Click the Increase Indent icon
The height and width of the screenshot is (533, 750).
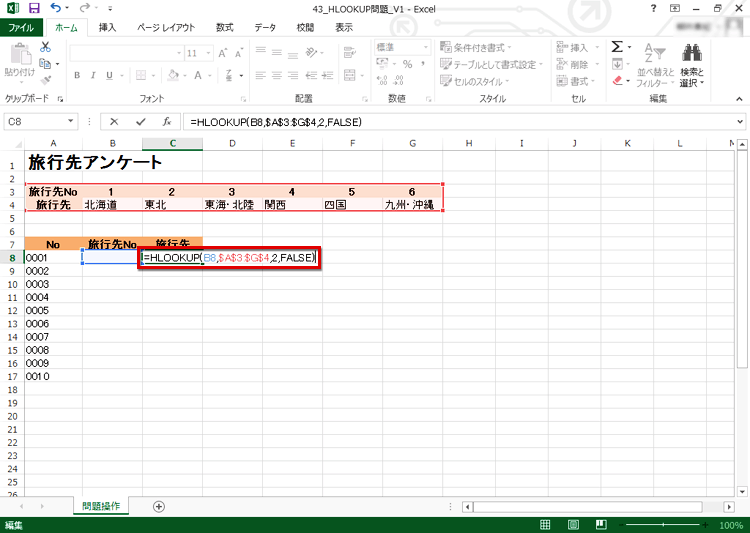pyautogui.click(x=328, y=75)
